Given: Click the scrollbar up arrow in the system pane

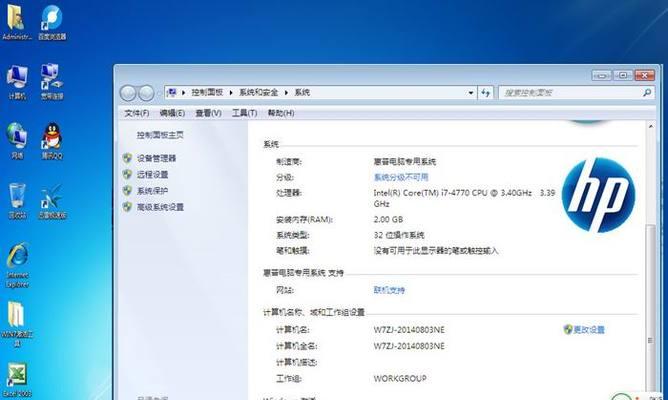Looking at the screenshot, I should 651,127.
